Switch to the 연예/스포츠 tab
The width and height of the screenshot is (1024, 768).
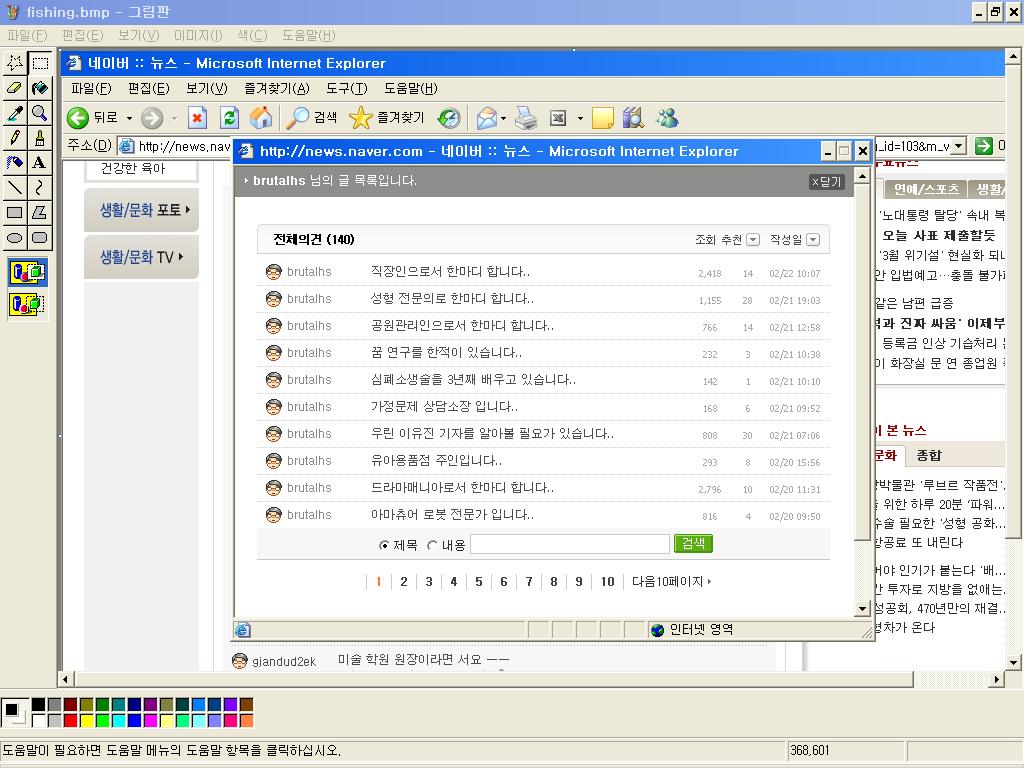(925, 189)
